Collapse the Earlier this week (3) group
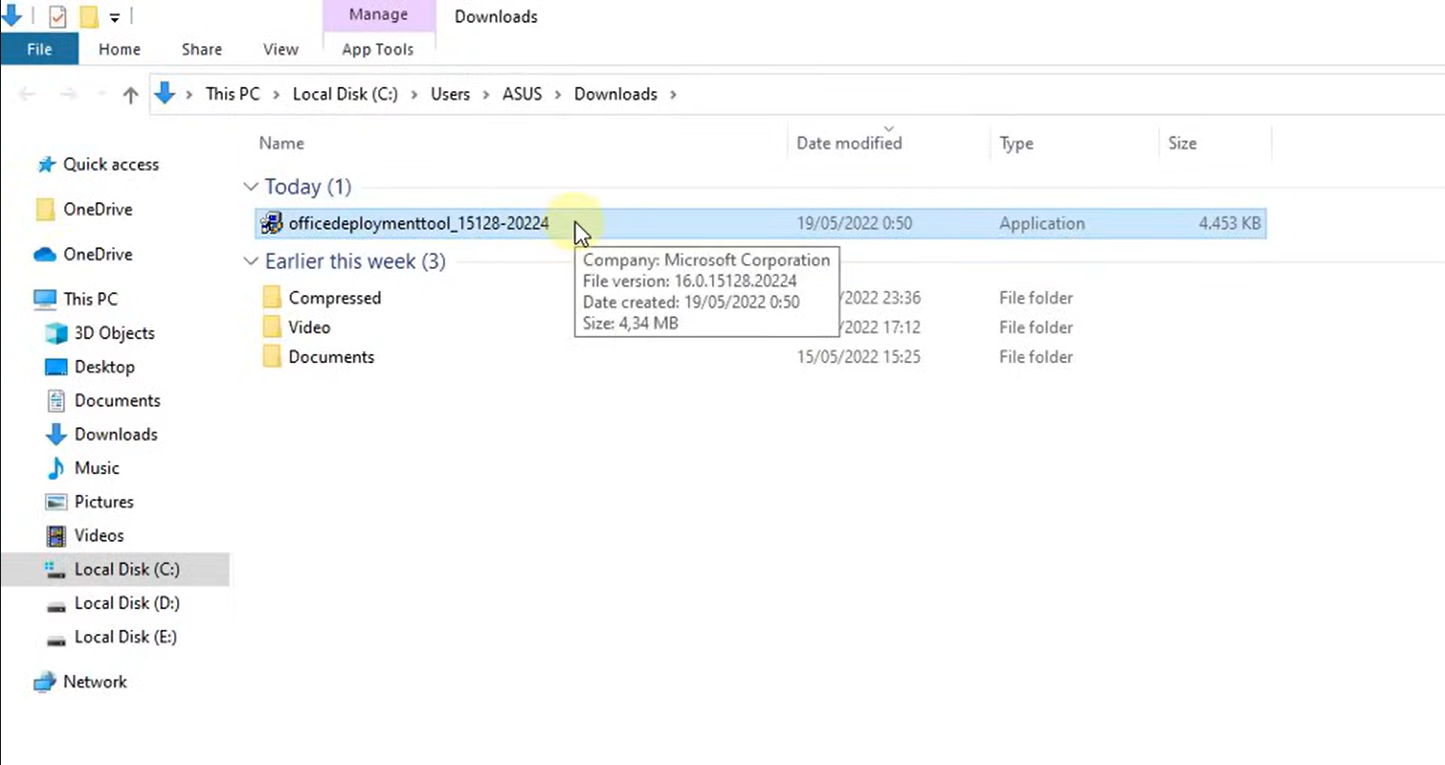The image size is (1445, 765). tap(250, 262)
